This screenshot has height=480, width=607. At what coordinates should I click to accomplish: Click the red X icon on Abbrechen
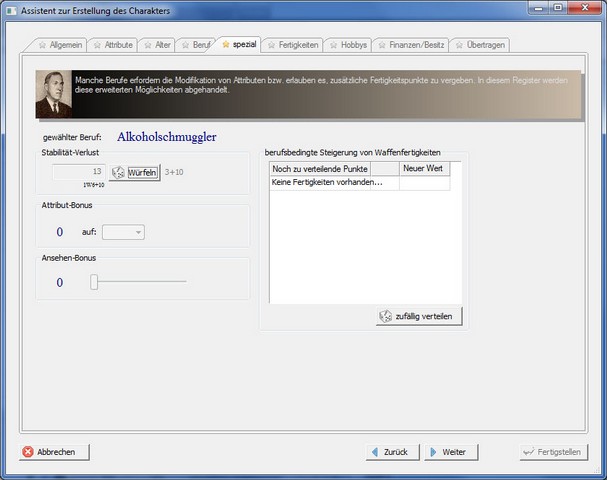pos(28,452)
